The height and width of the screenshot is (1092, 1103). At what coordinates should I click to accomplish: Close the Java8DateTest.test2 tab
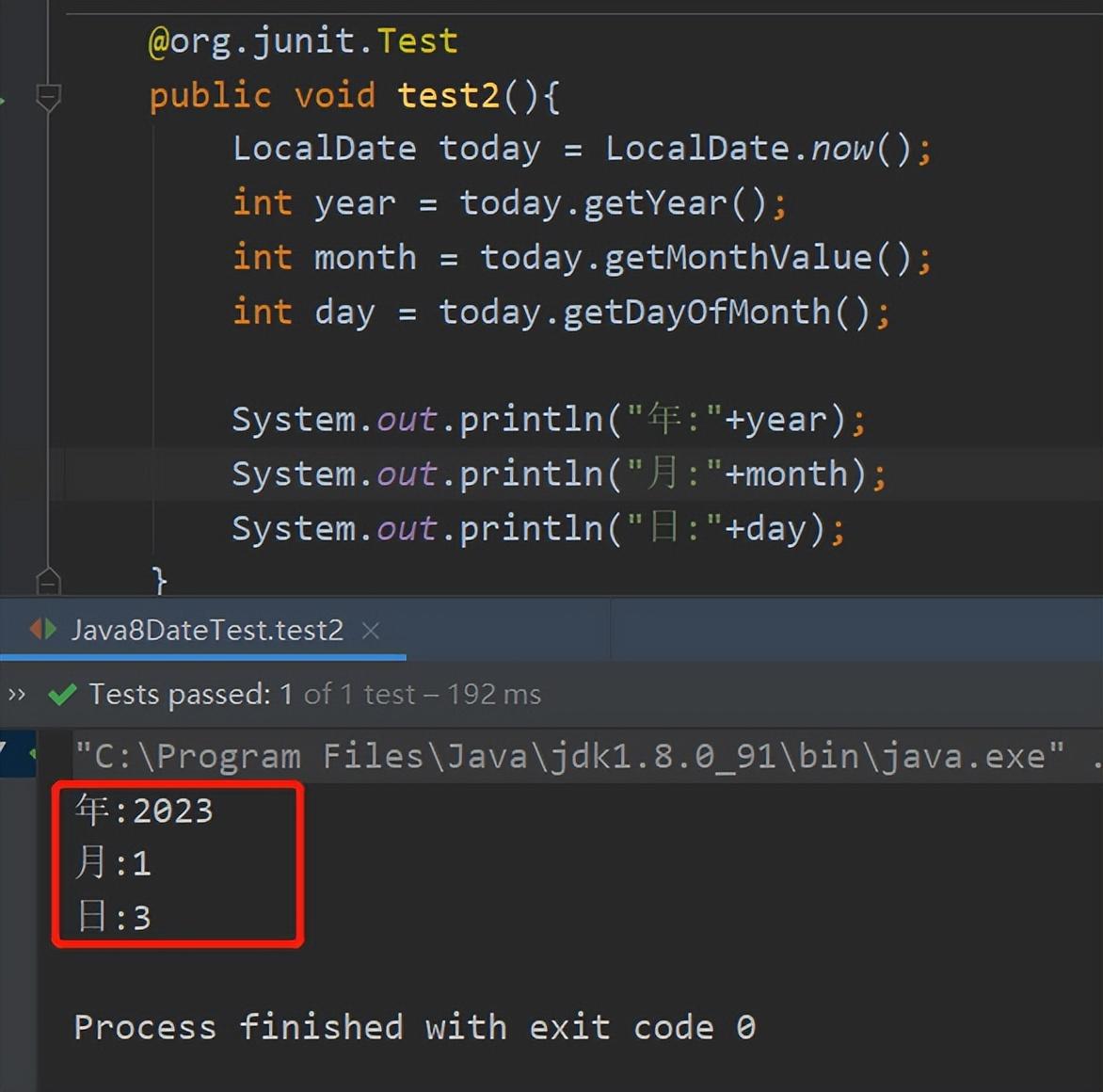(x=371, y=631)
